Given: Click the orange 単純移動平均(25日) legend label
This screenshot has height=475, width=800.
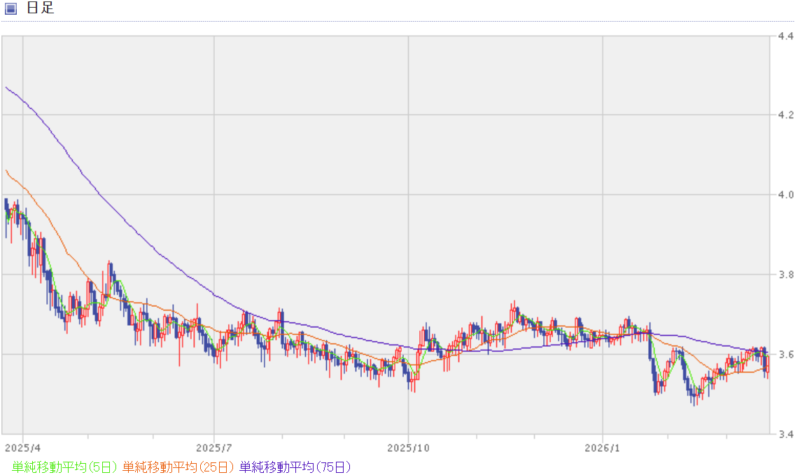Looking at the screenshot, I should [x=178, y=466].
